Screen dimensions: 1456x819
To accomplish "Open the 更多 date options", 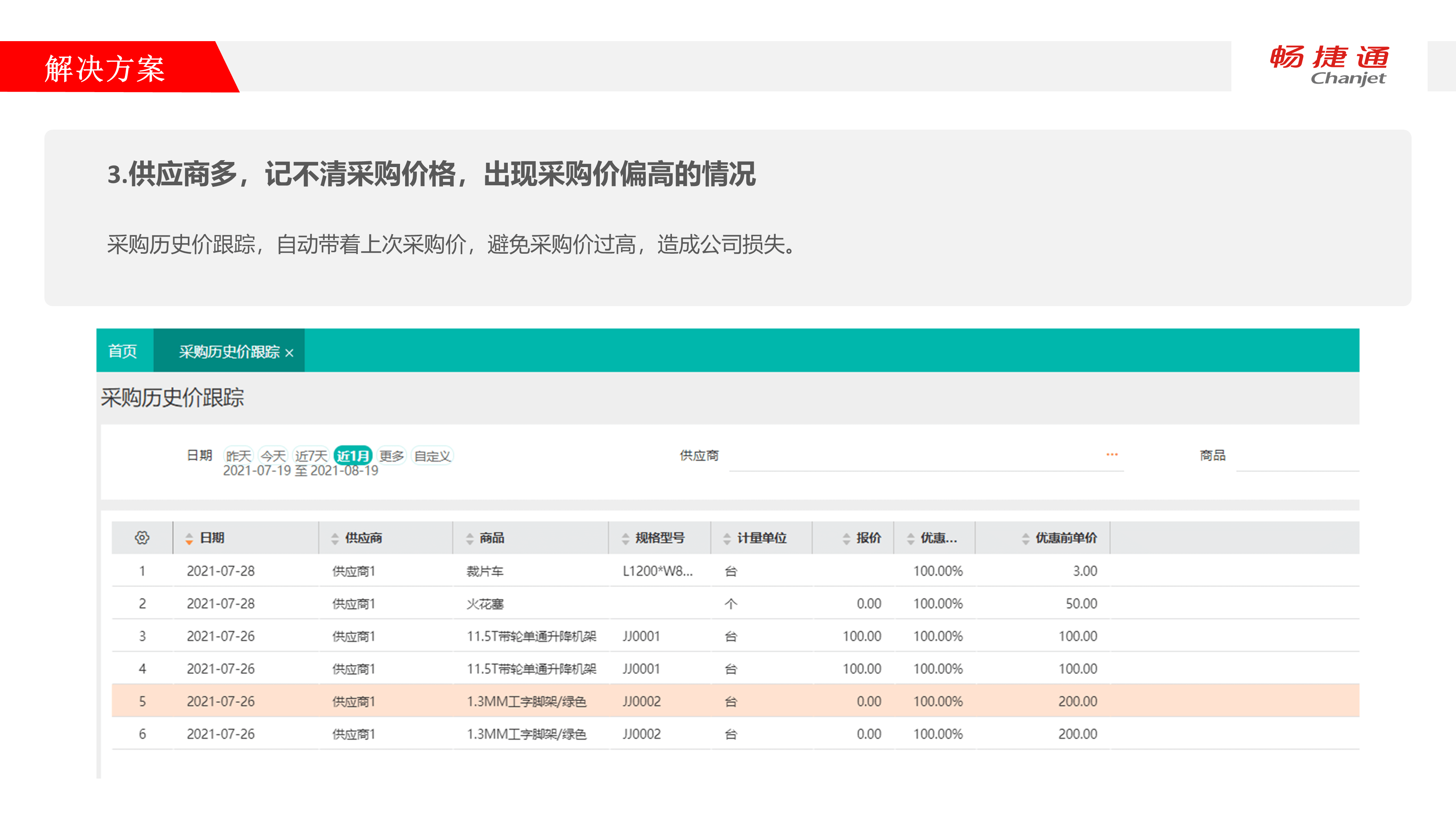I will (x=391, y=456).
